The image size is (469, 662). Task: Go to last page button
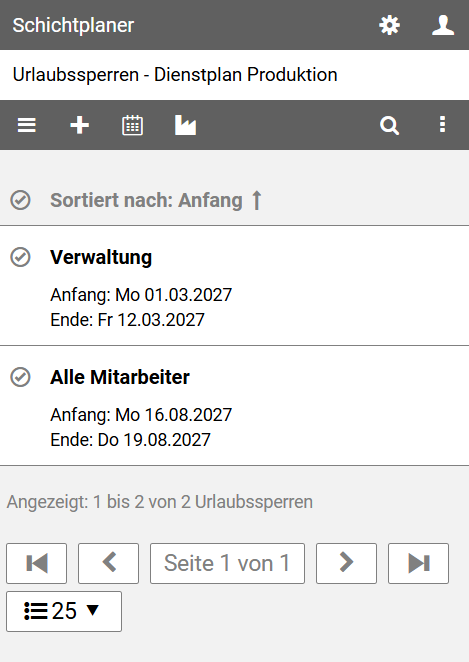click(x=418, y=563)
